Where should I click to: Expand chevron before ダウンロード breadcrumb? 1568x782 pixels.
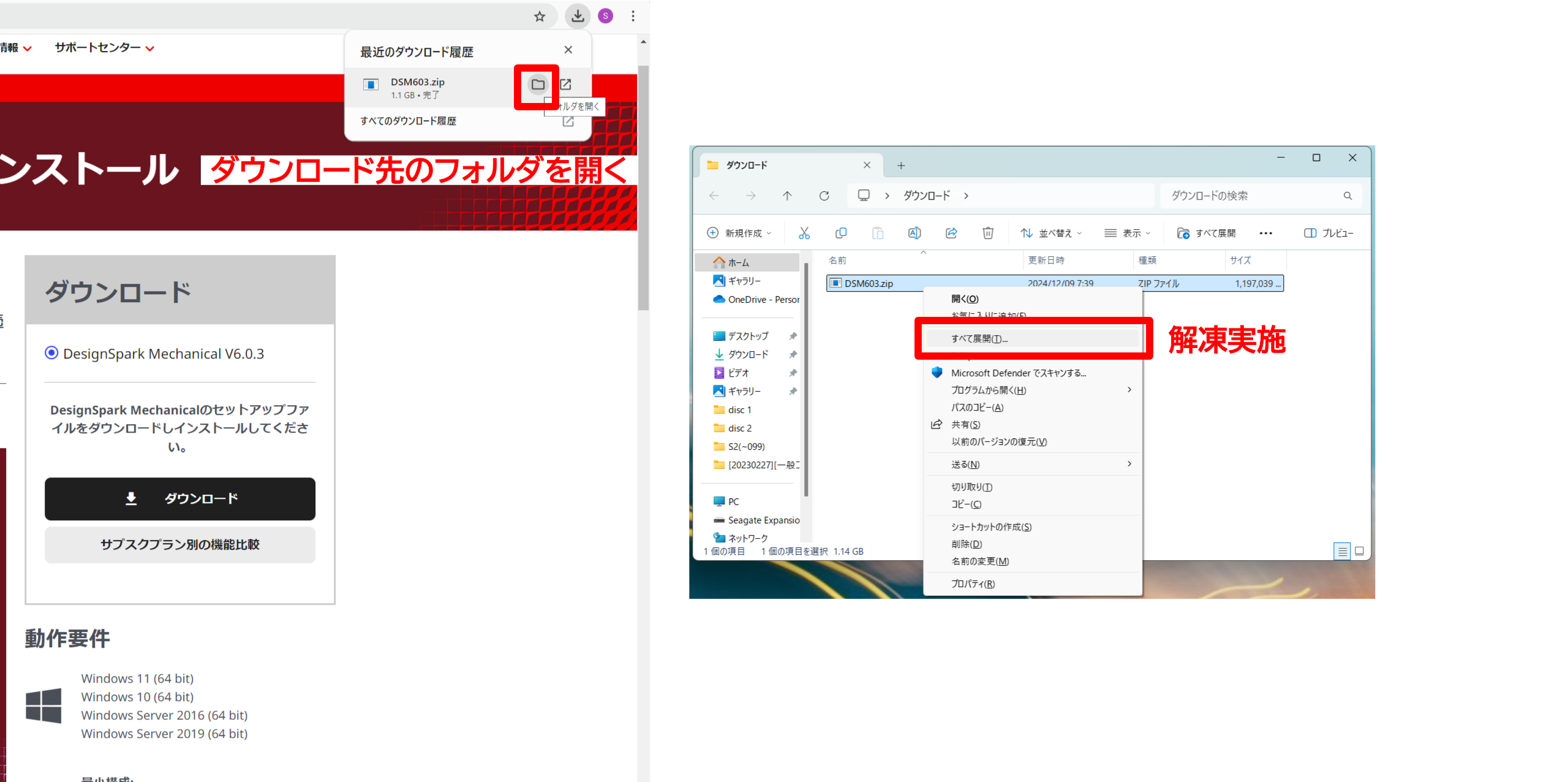[886, 195]
